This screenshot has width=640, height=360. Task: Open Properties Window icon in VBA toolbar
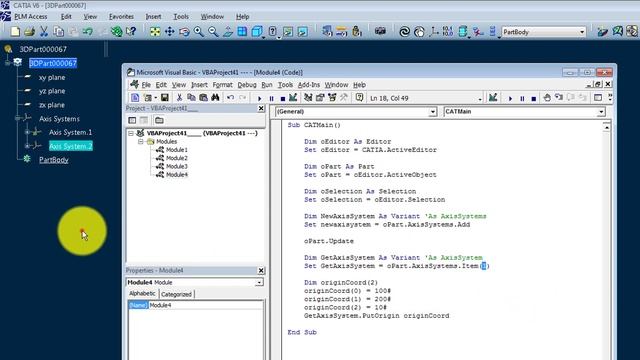(x=320, y=98)
